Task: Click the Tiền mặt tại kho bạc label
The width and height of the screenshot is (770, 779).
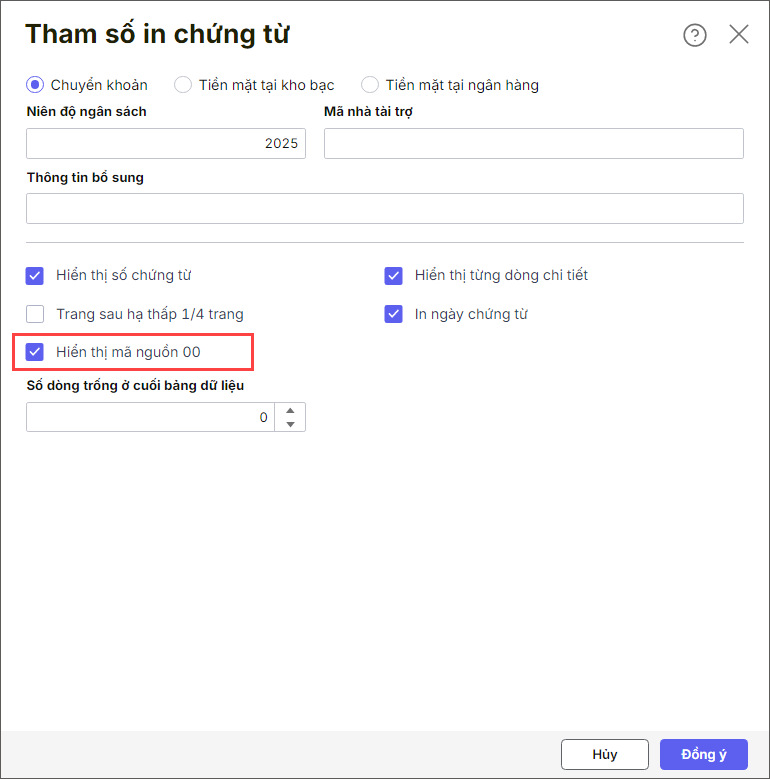Action: coord(266,85)
